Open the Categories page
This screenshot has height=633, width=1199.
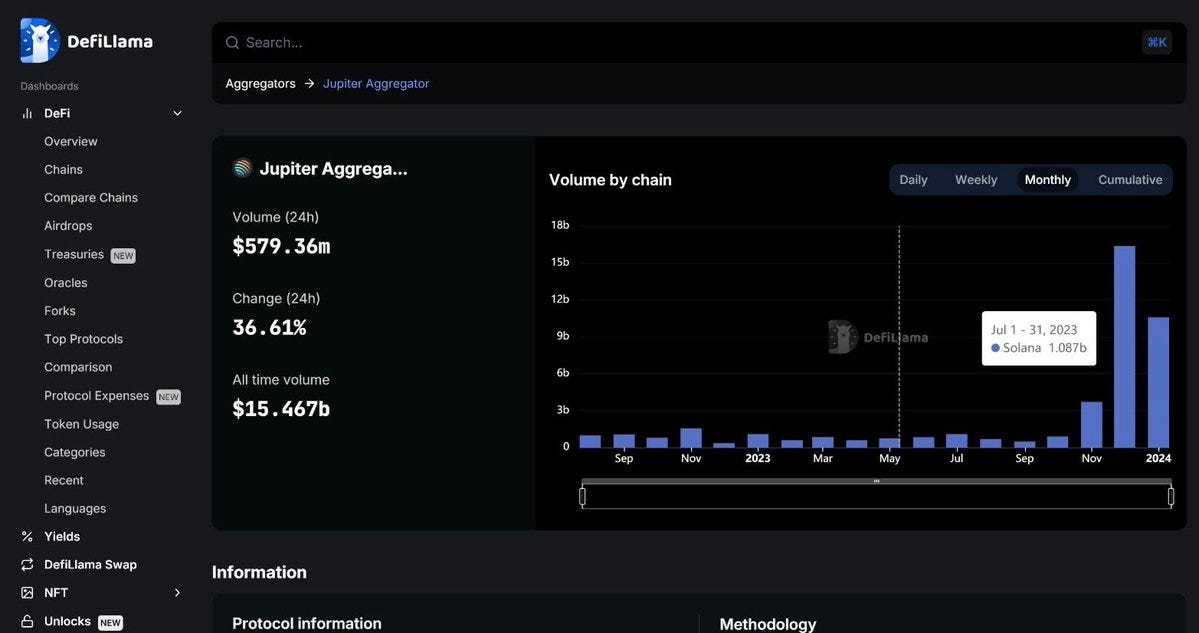click(75, 453)
